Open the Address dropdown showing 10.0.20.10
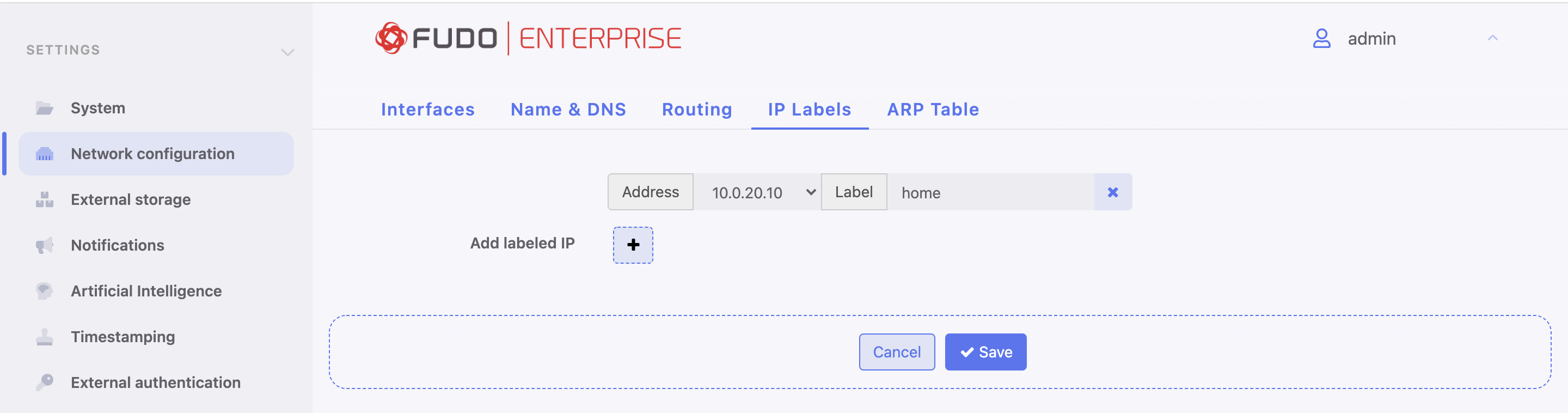This screenshot has width=1568, height=413. (x=757, y=192)
